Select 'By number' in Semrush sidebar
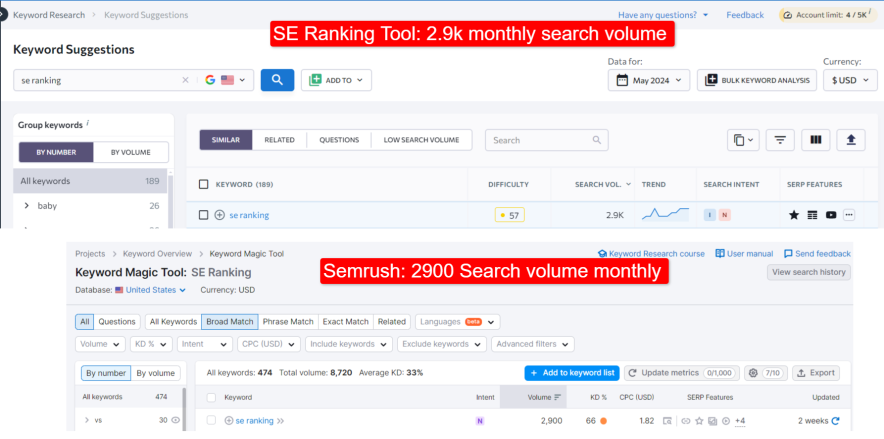Viewport: 884px width, 439px height. [107, 373]
